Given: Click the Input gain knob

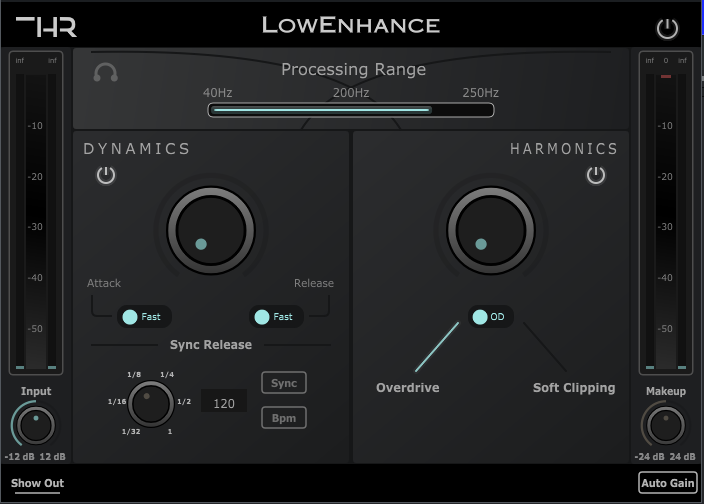Looking at the screenshot, I should click(x=36, y=426).
